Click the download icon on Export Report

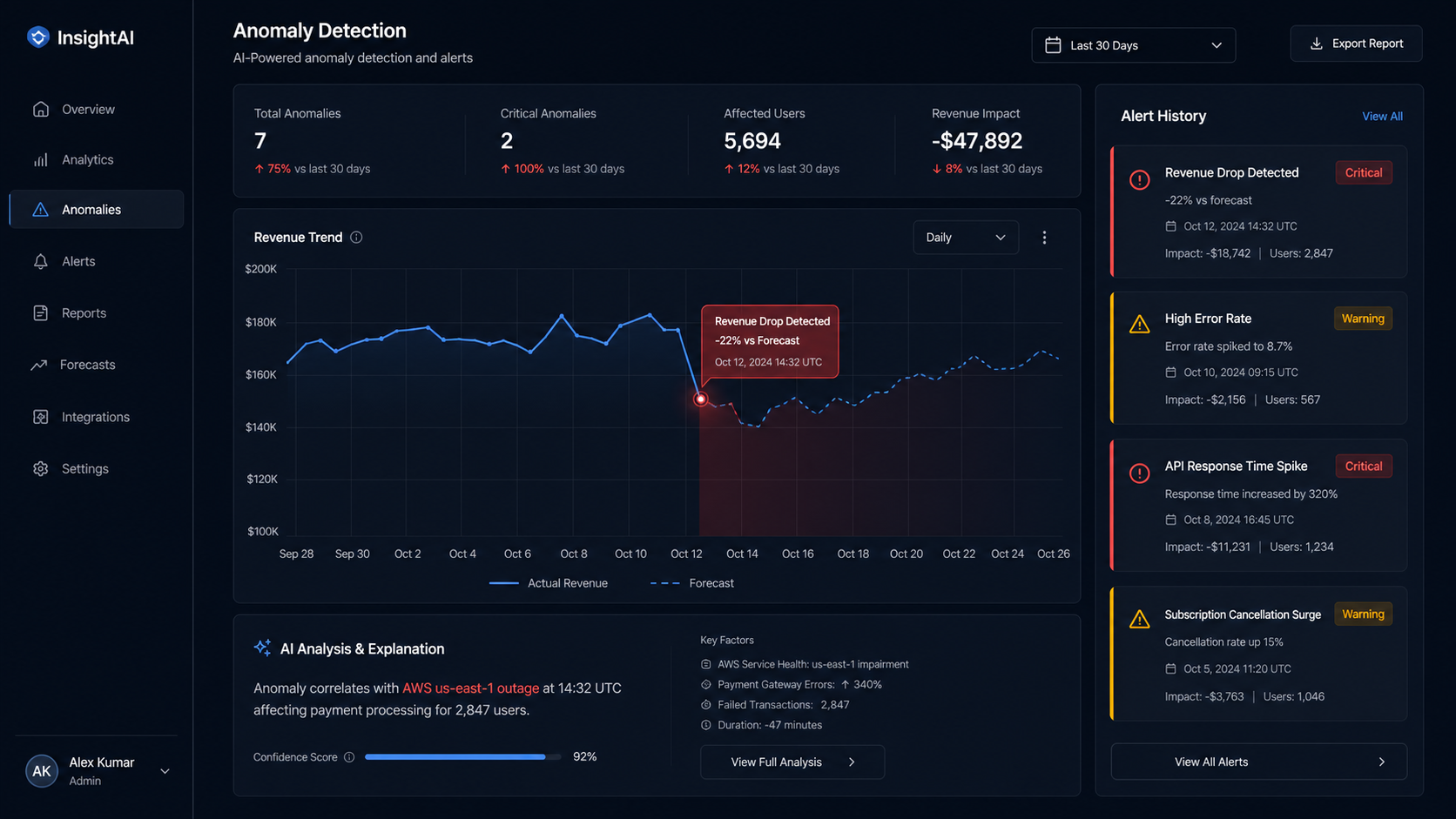click(1317, 44)
